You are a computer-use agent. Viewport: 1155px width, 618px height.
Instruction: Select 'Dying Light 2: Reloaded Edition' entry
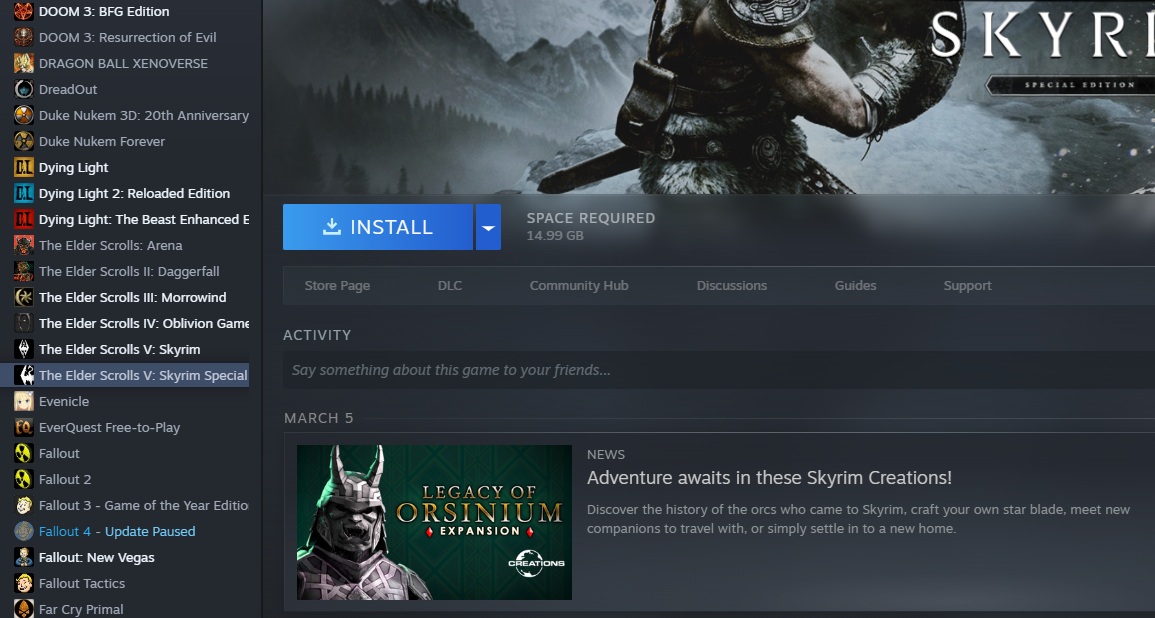pos(134,194)
